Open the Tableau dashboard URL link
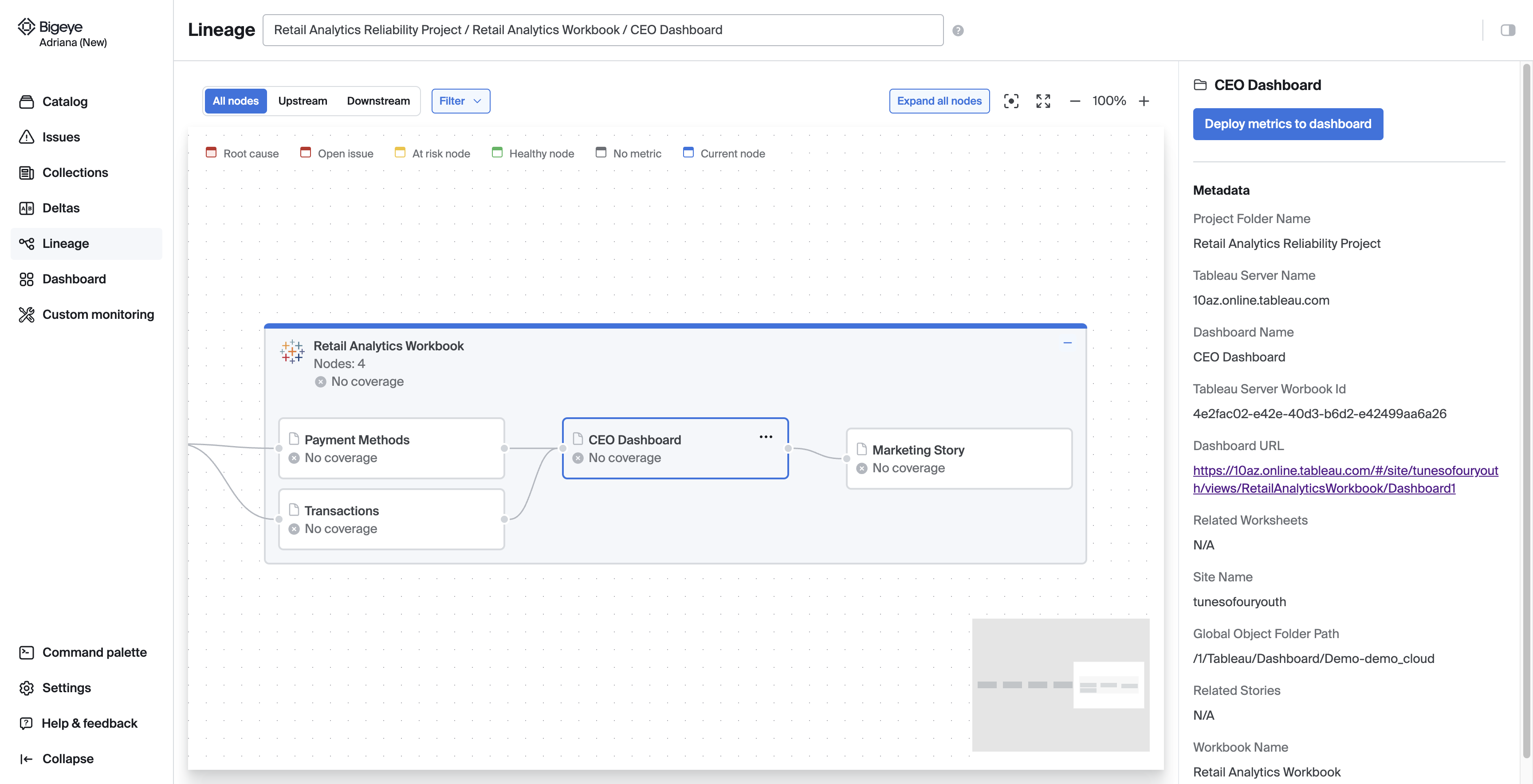Screen dimensions: 1533x784 pos(1345,479)
